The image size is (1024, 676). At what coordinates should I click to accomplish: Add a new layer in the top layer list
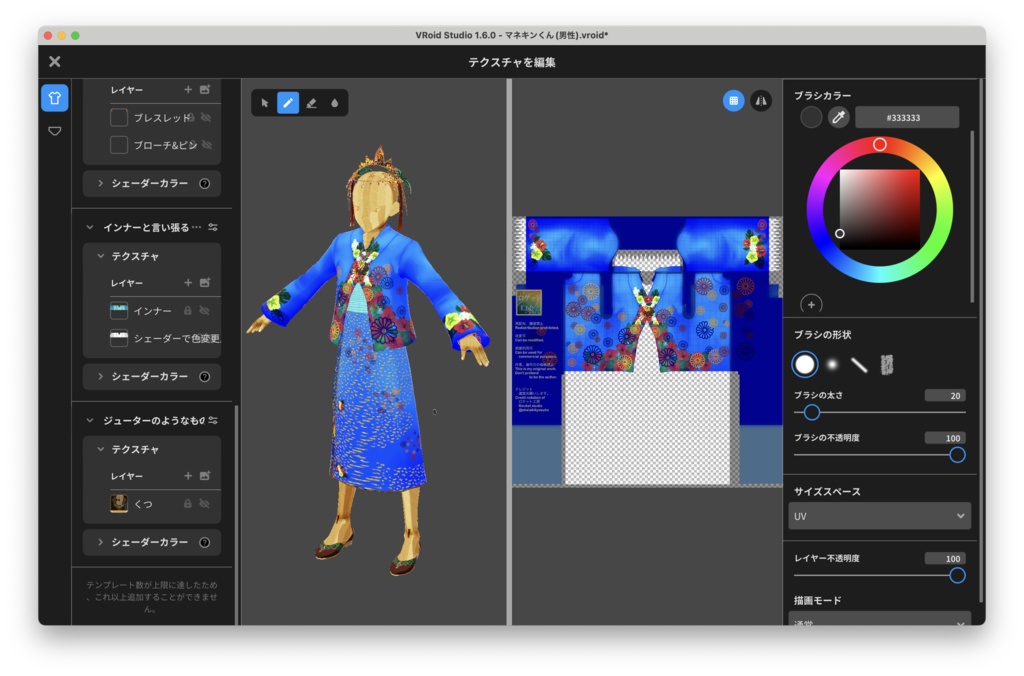(188, 89)
